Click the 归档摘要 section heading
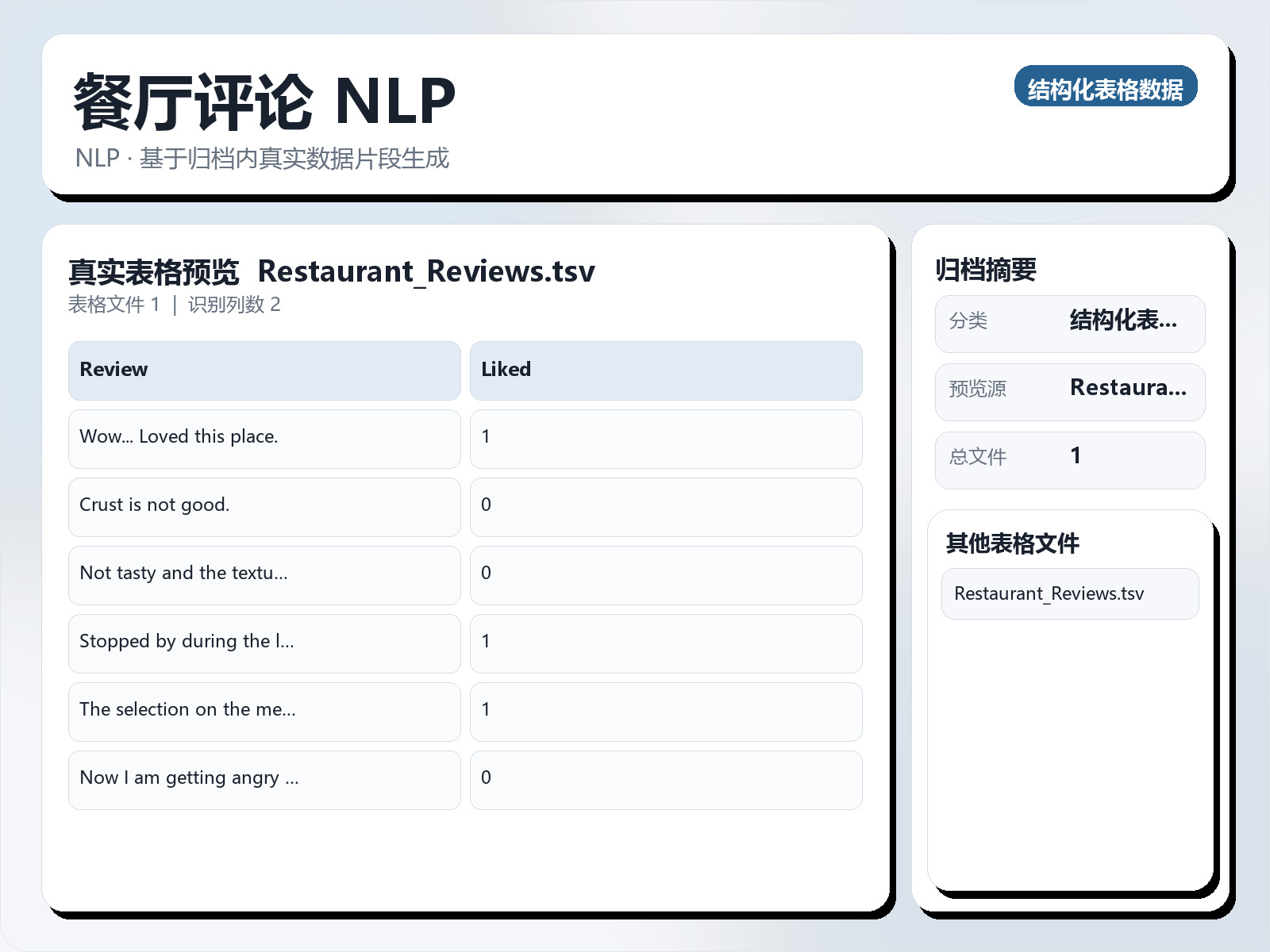Screen dimensions: 1270x952 coord(988,269)
